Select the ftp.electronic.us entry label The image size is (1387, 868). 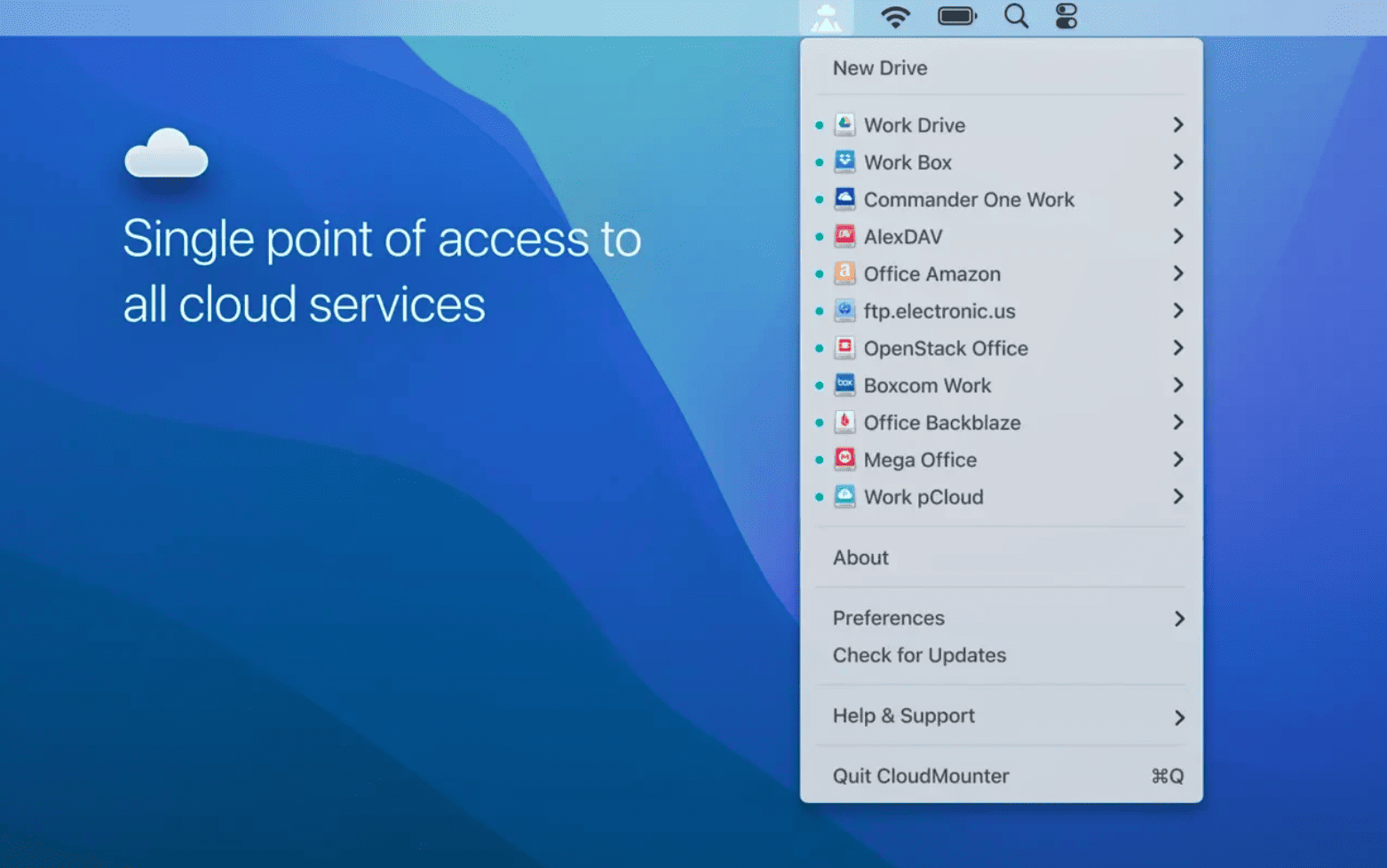point(939,312)
